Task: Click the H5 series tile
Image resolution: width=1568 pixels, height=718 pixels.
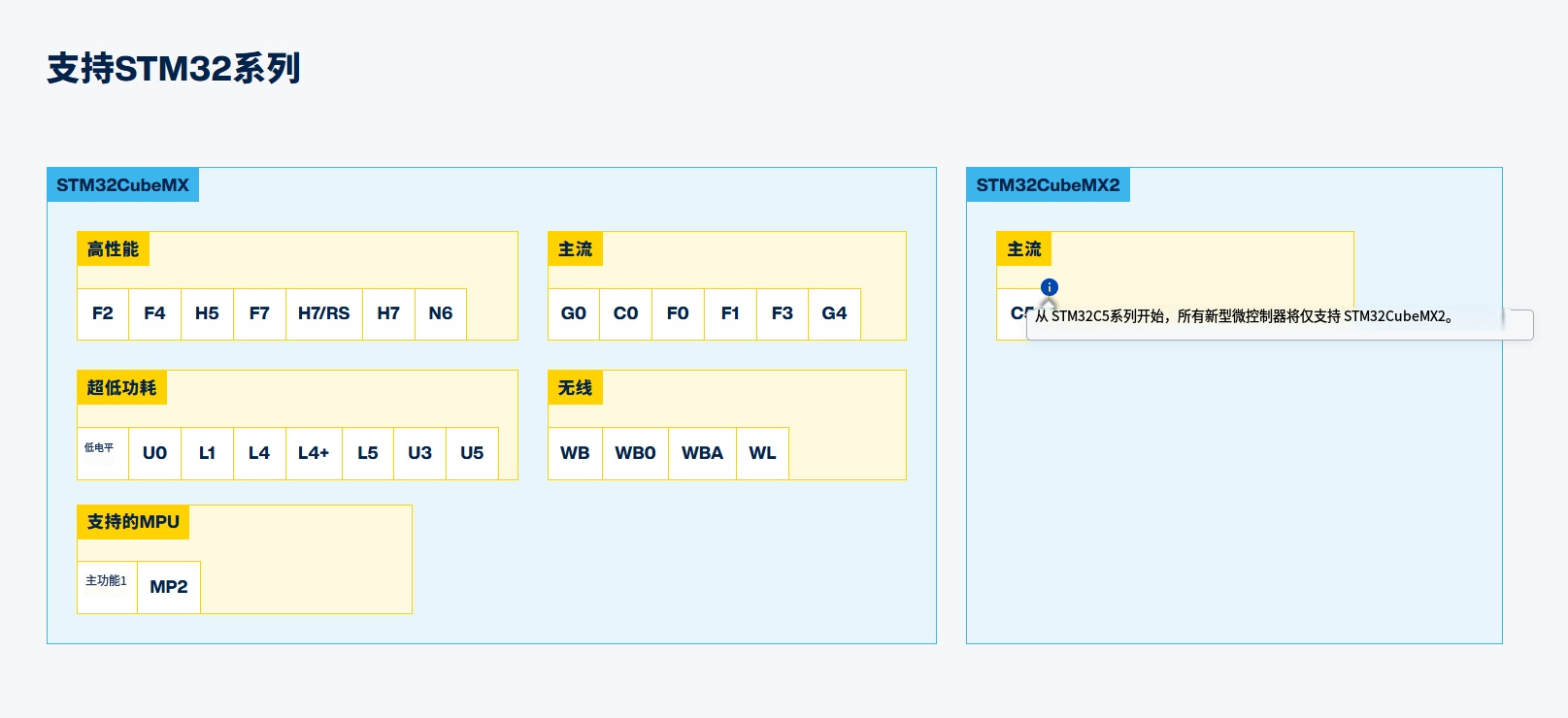Action: (x=207, y=313)
